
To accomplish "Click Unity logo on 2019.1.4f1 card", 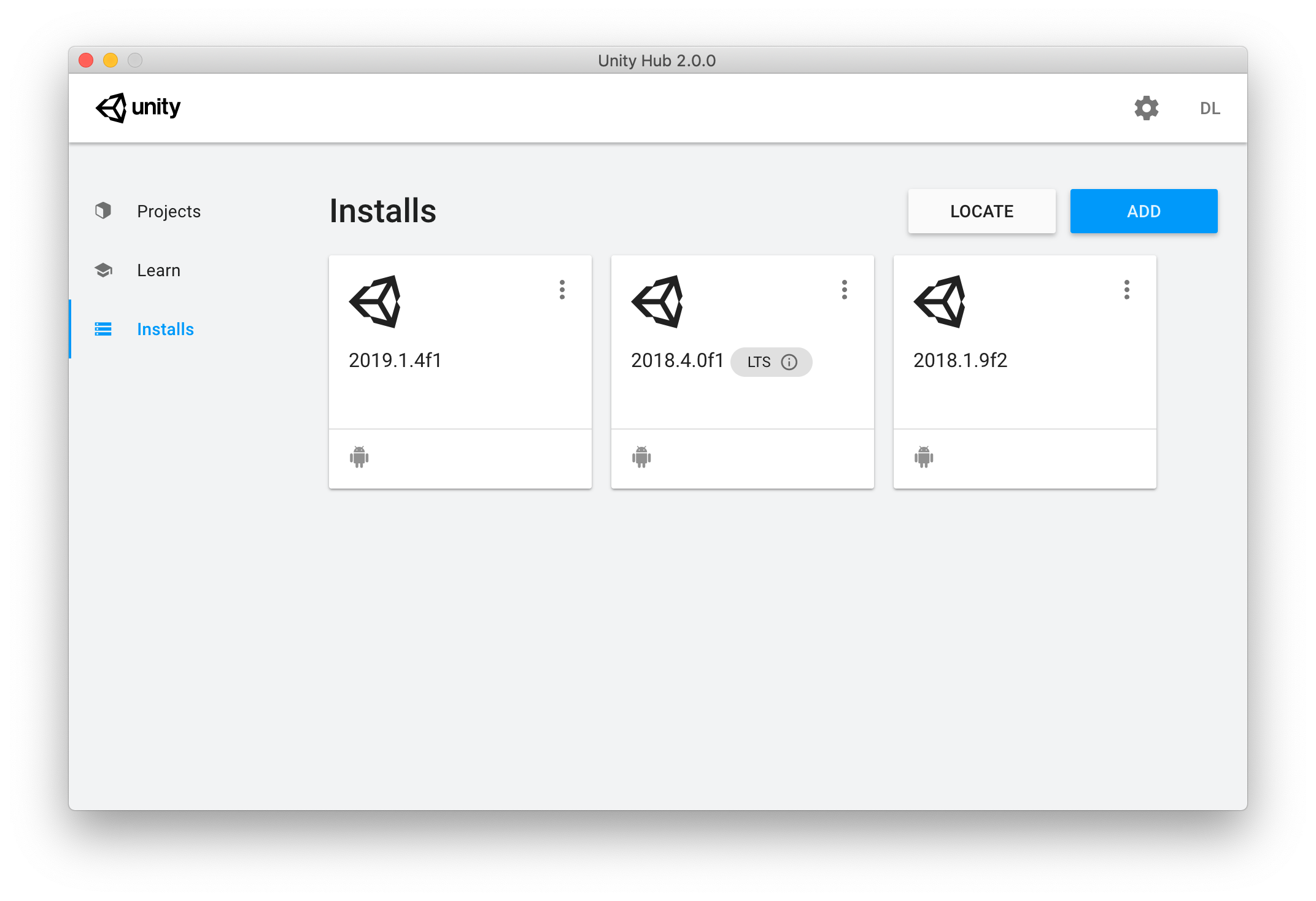I will pyautogui.click(x=375, y=301).
